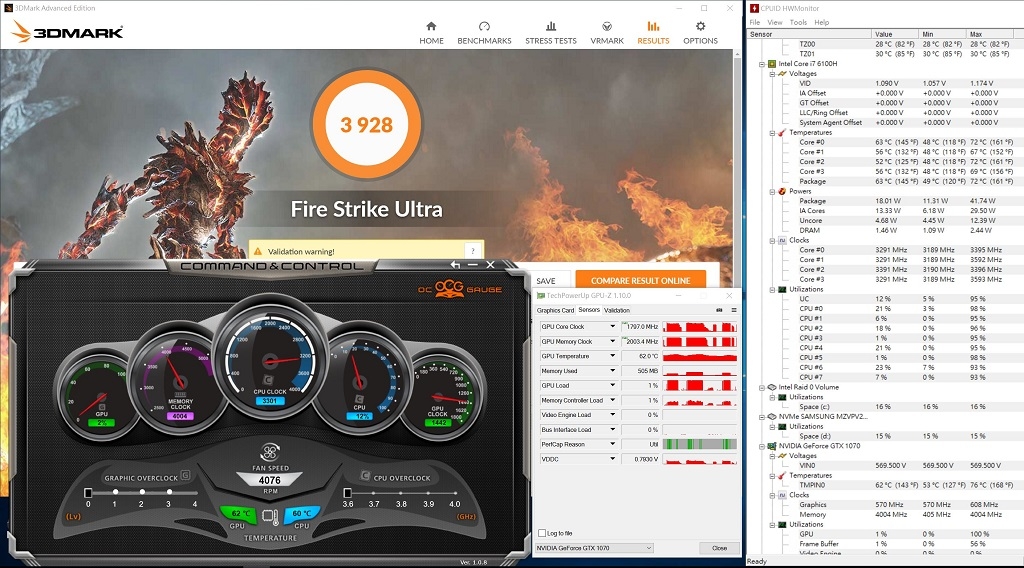Click the NVMe SAMSUNG drive icon
The image size is (1024, 568).
(x=771, y=417)
